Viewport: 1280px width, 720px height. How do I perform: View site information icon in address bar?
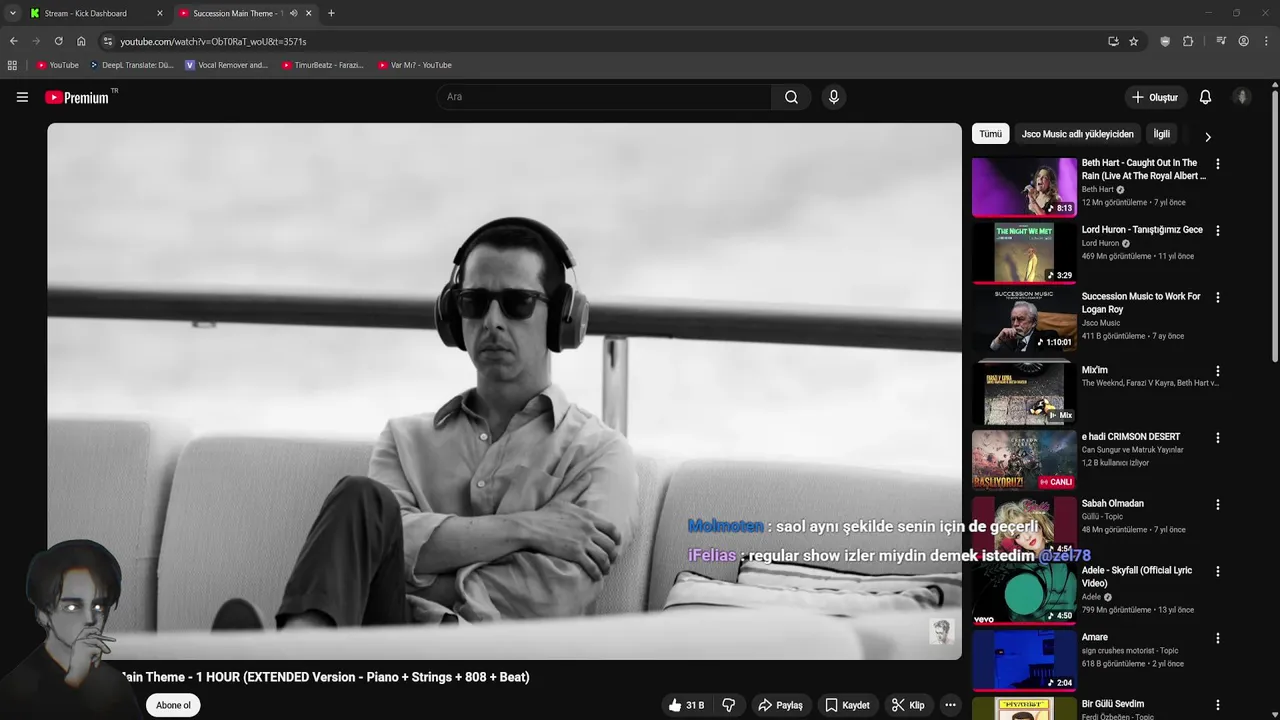point(107,41)
